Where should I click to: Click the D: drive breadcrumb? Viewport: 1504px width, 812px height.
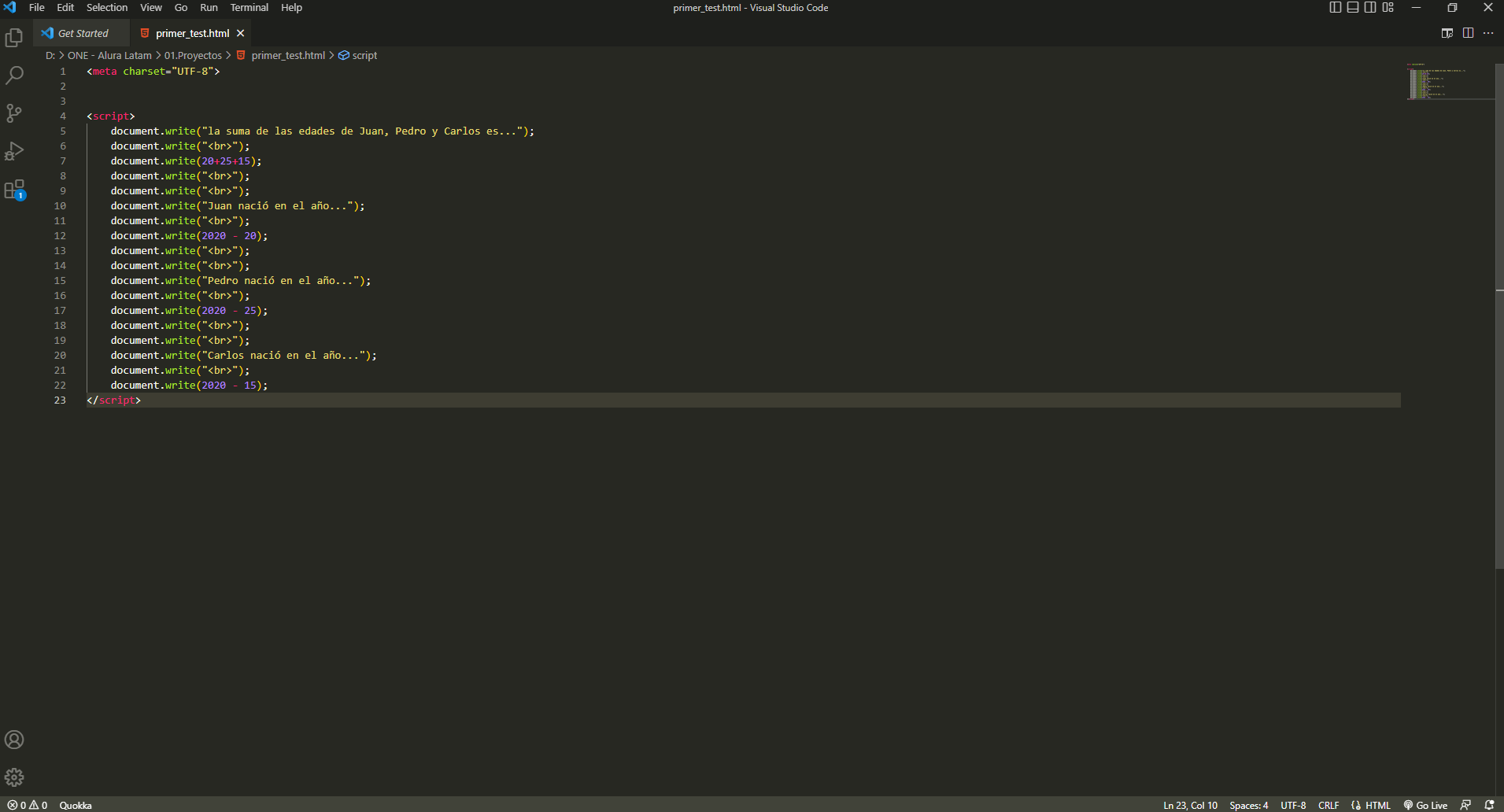tap(50, 55)
